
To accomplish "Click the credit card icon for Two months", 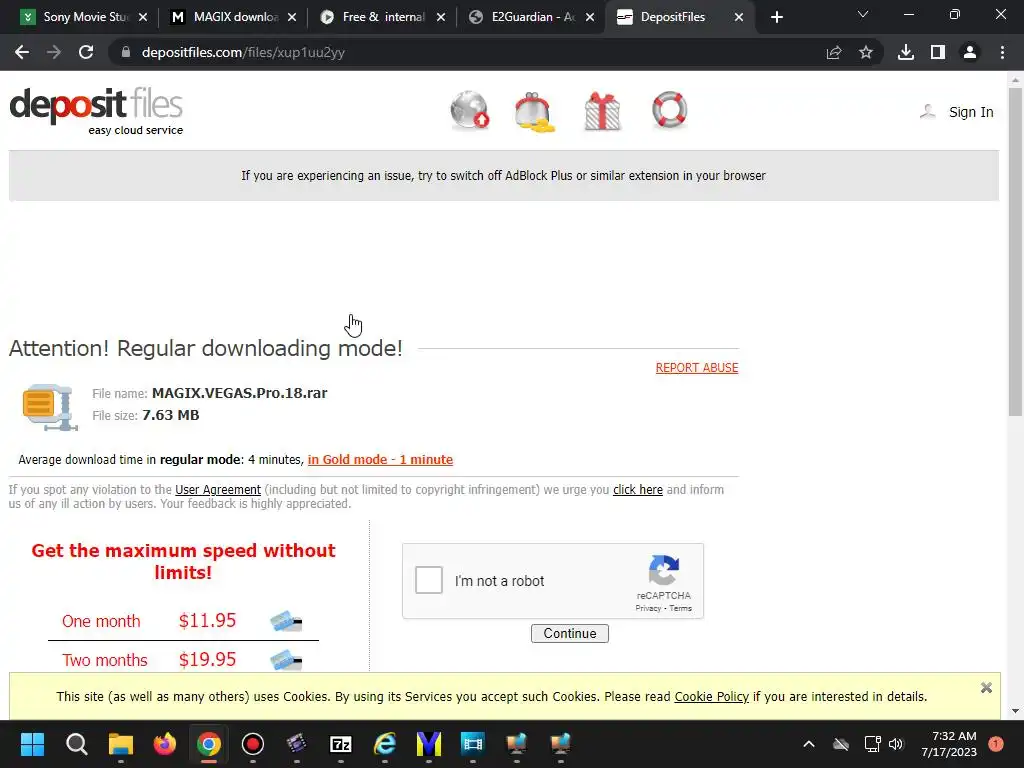I will click(x=286, y=660).
